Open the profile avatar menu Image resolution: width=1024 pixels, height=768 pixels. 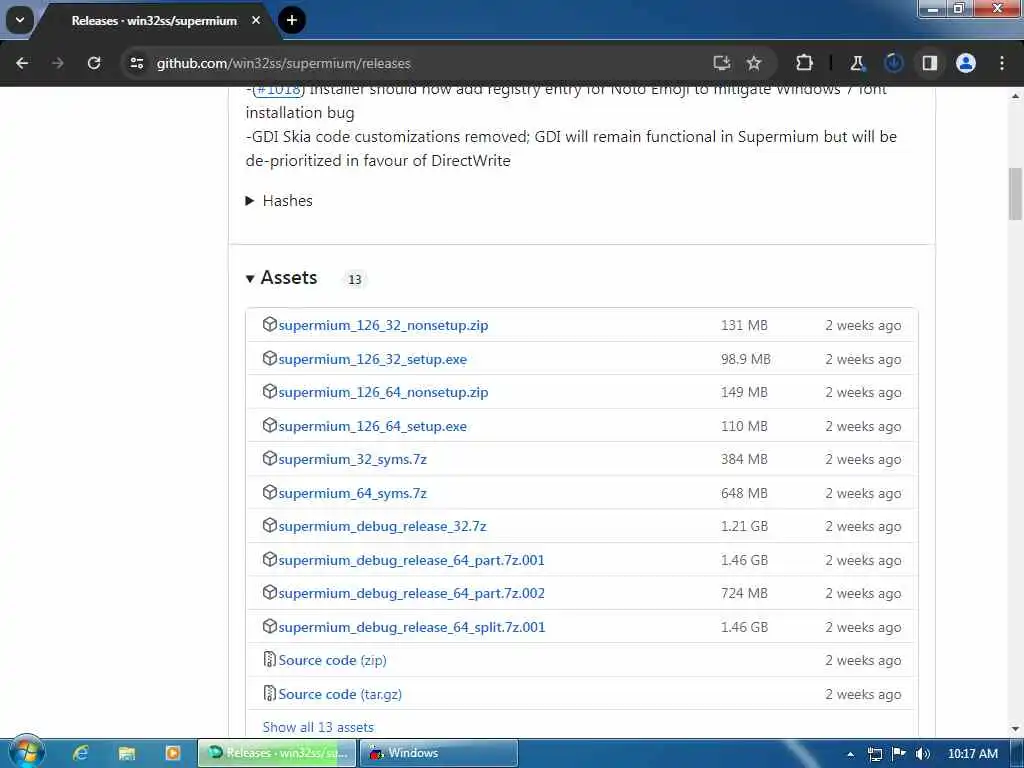click(966, 63)
